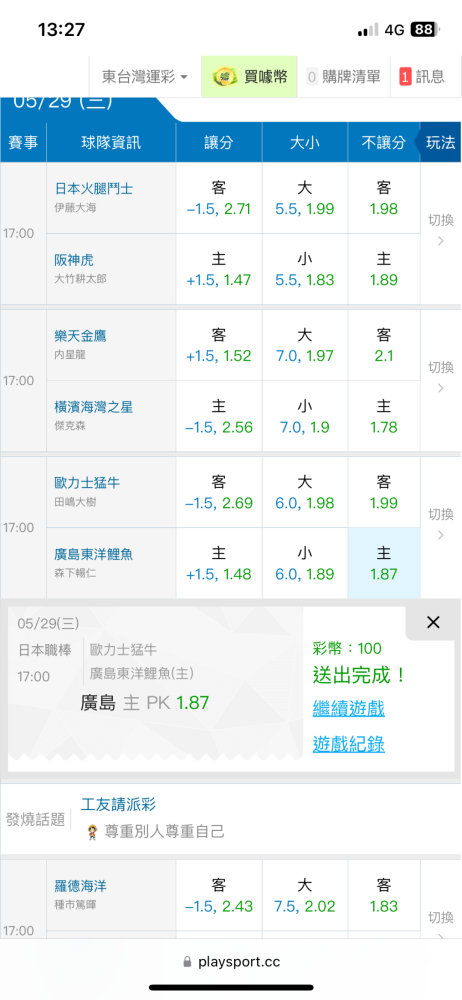Tap the lock icon in address bar

coord(187,961)
